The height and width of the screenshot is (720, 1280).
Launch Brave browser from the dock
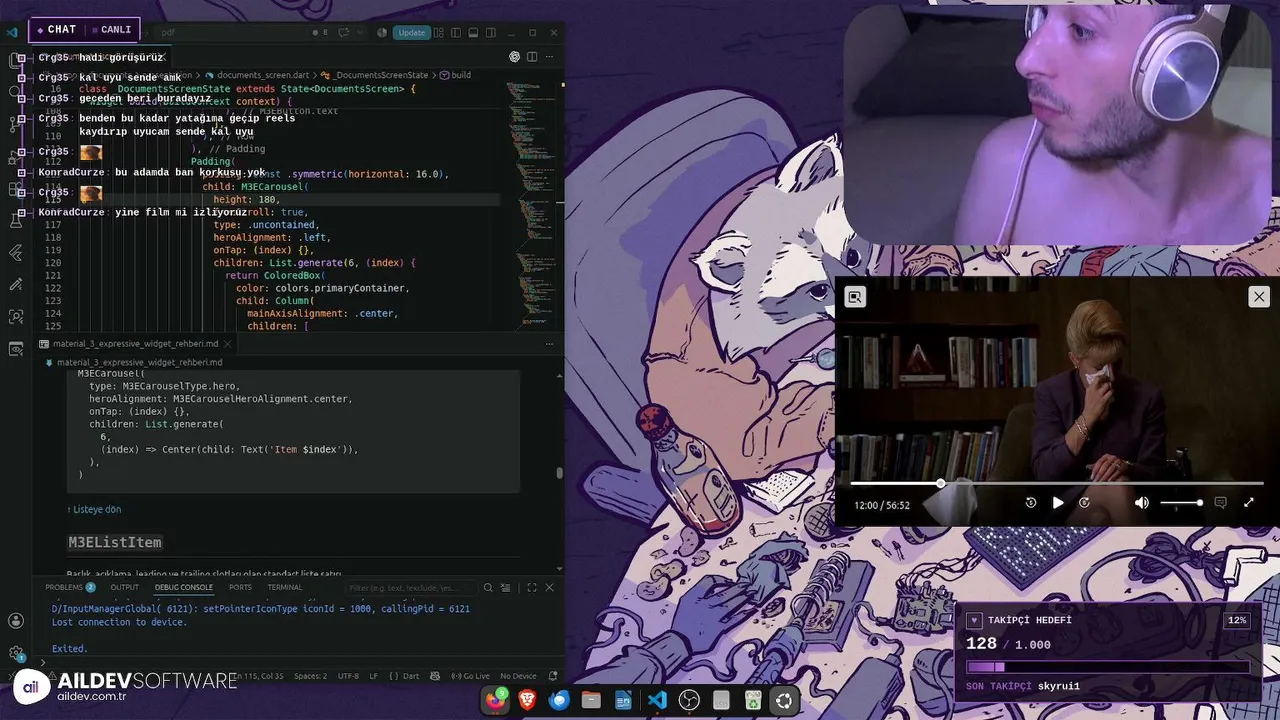527,700
